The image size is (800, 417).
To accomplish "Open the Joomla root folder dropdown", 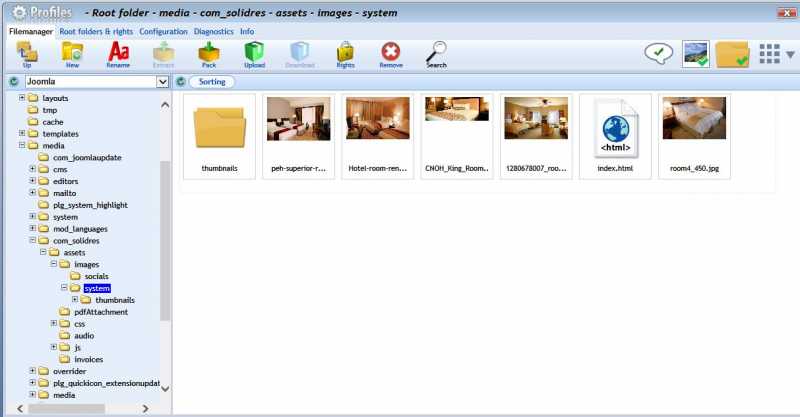I will tap(162, 82).
